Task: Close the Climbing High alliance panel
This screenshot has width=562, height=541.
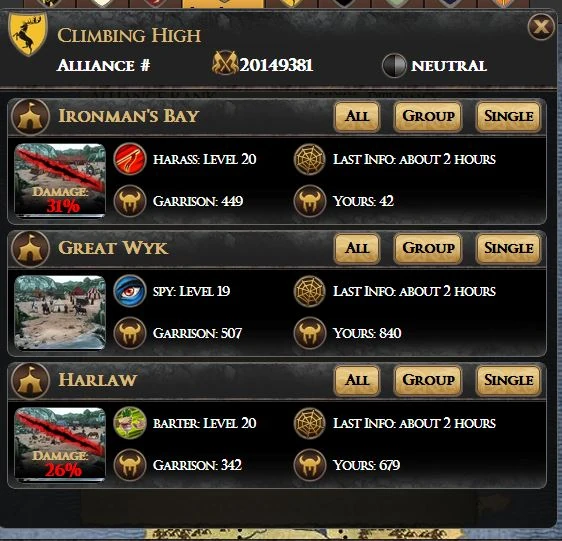Action: tap(541, 27)
